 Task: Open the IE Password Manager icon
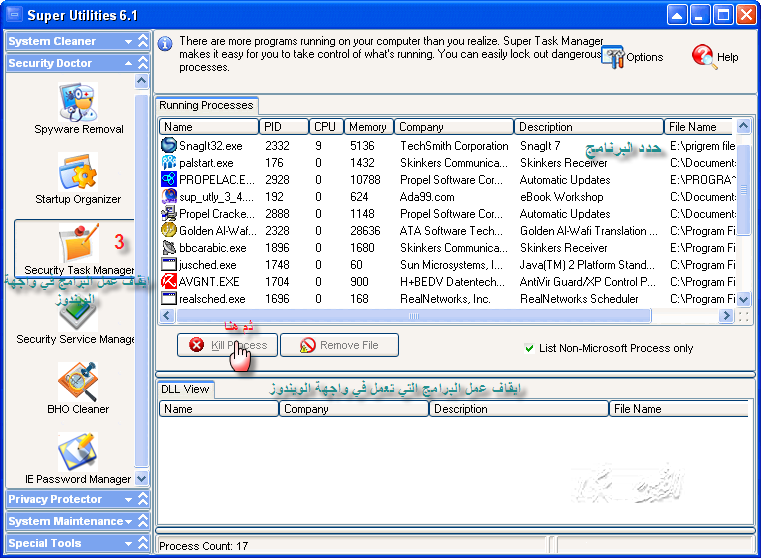(x=78, y=452)
